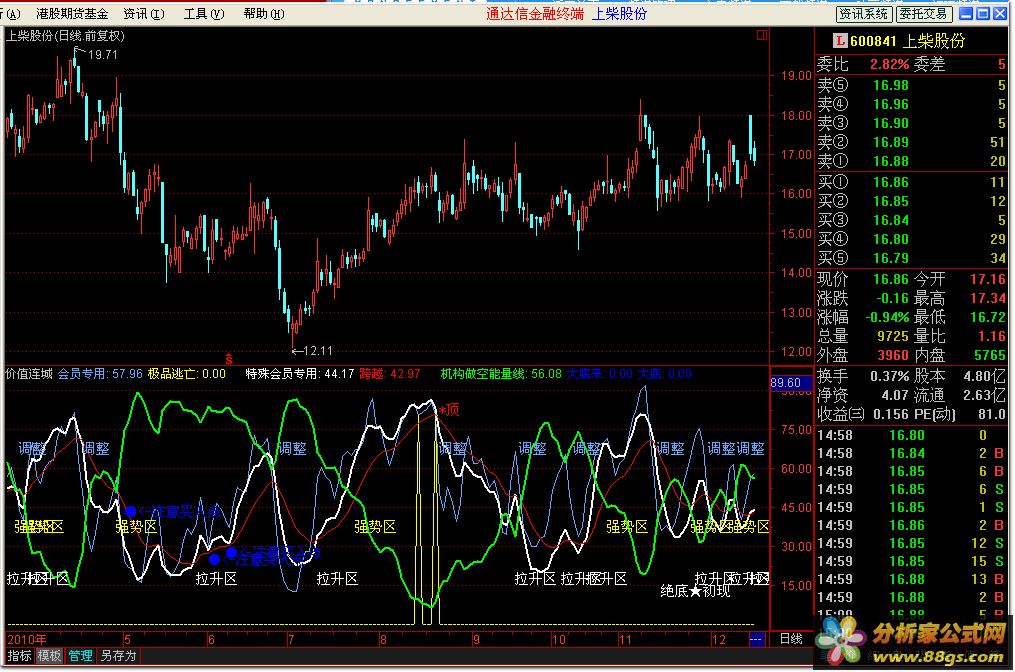
Task: Click the red S marker below the candlesticks
Action: (228, 358)
